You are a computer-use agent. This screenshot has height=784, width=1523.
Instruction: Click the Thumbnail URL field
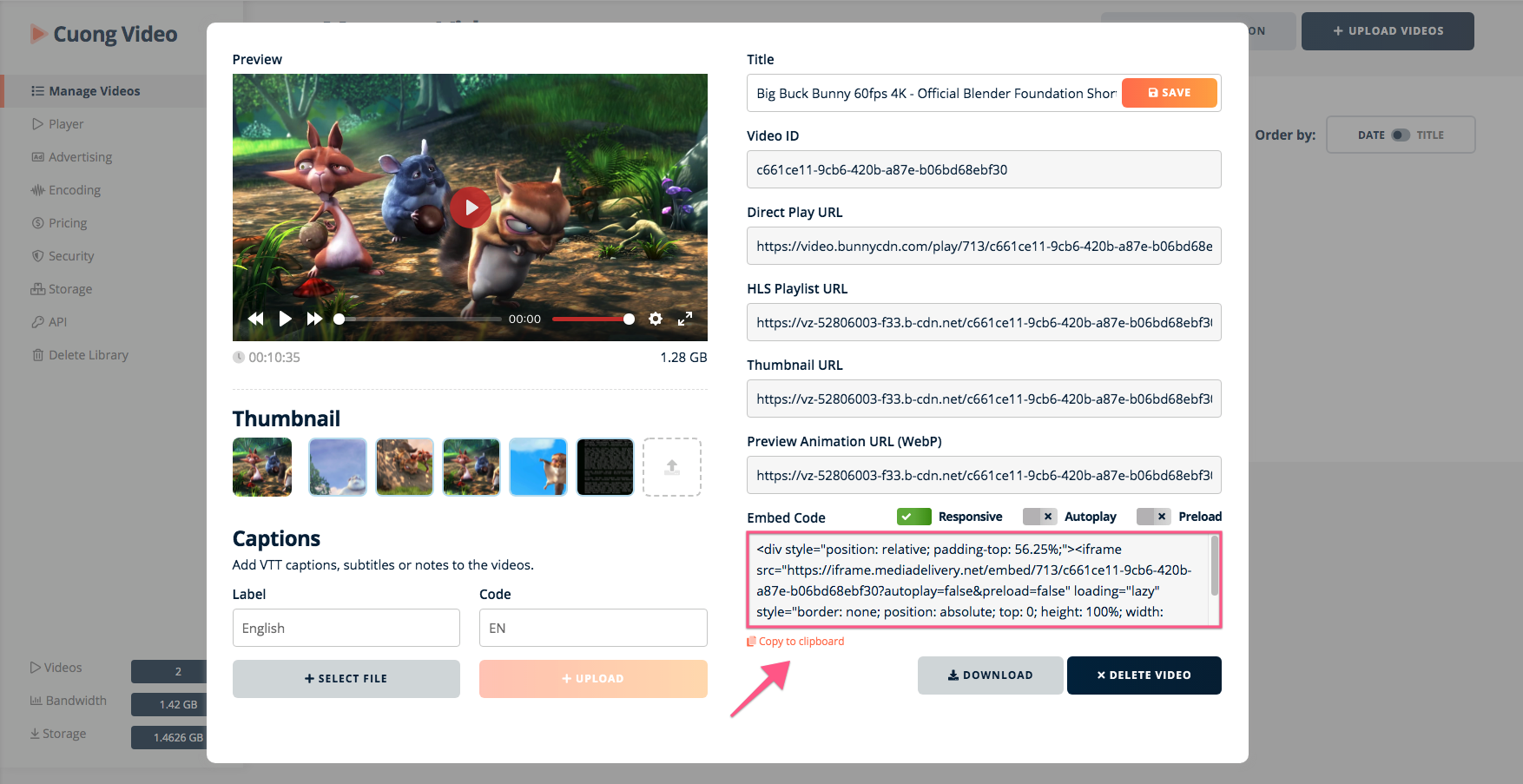click(x=984, y=399)
